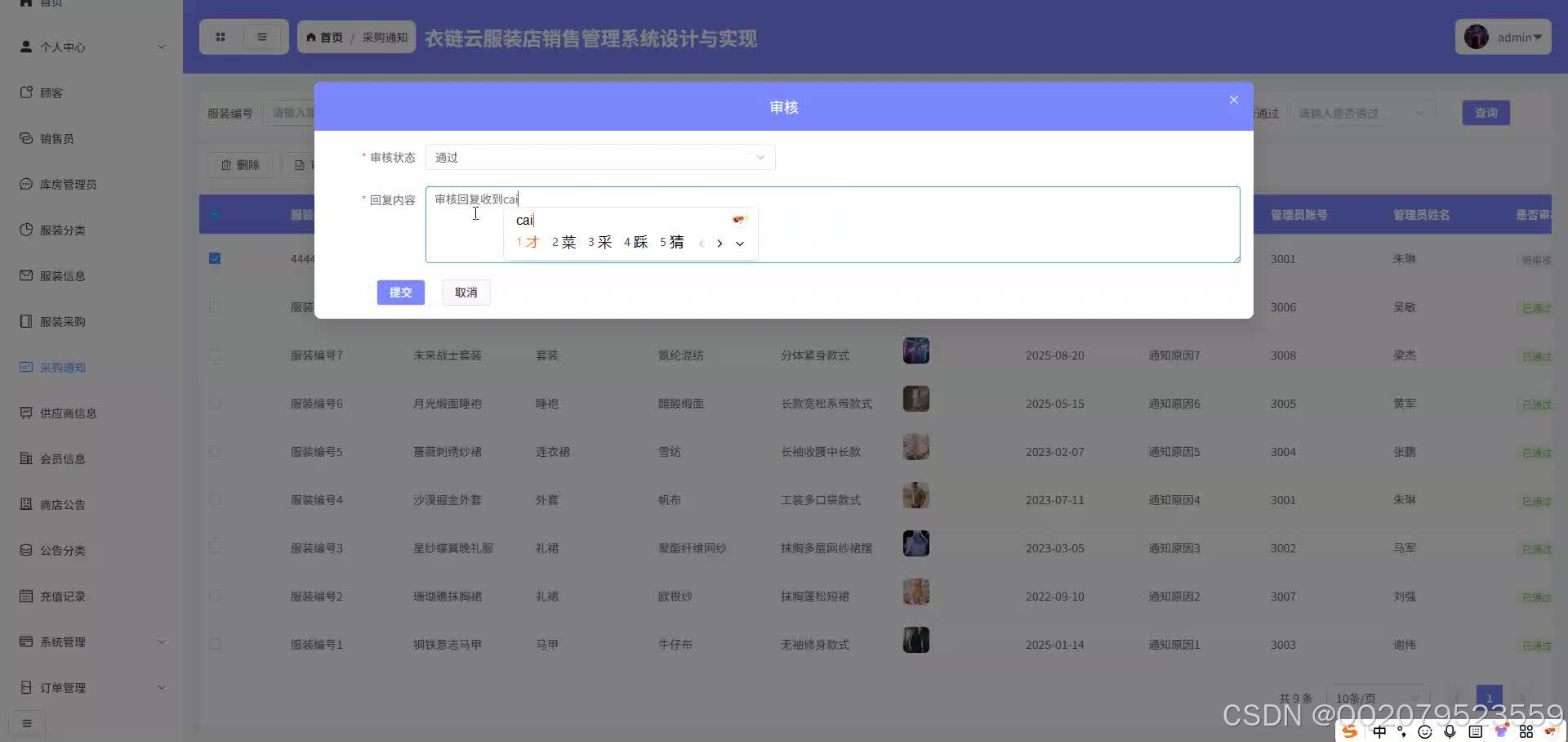The height and width of the screenshot is (742, 1568).
Task: Open the admin user dropdown
Action: tap(1503, 37)
